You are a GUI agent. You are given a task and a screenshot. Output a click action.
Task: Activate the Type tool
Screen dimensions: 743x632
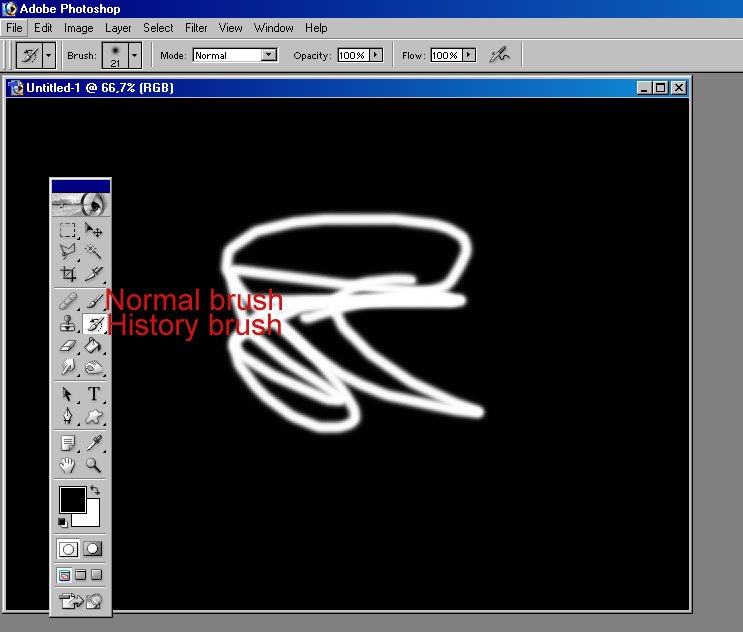point(94,394)
